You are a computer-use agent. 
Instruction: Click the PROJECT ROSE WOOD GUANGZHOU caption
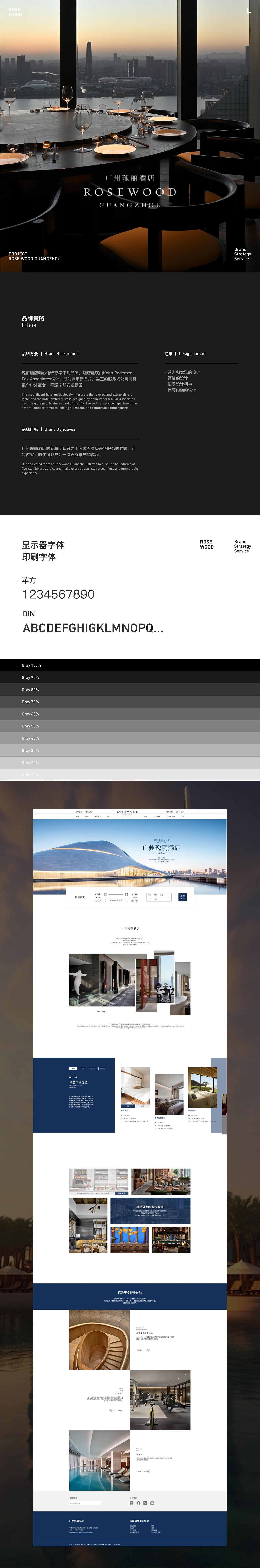pos(35,256)
